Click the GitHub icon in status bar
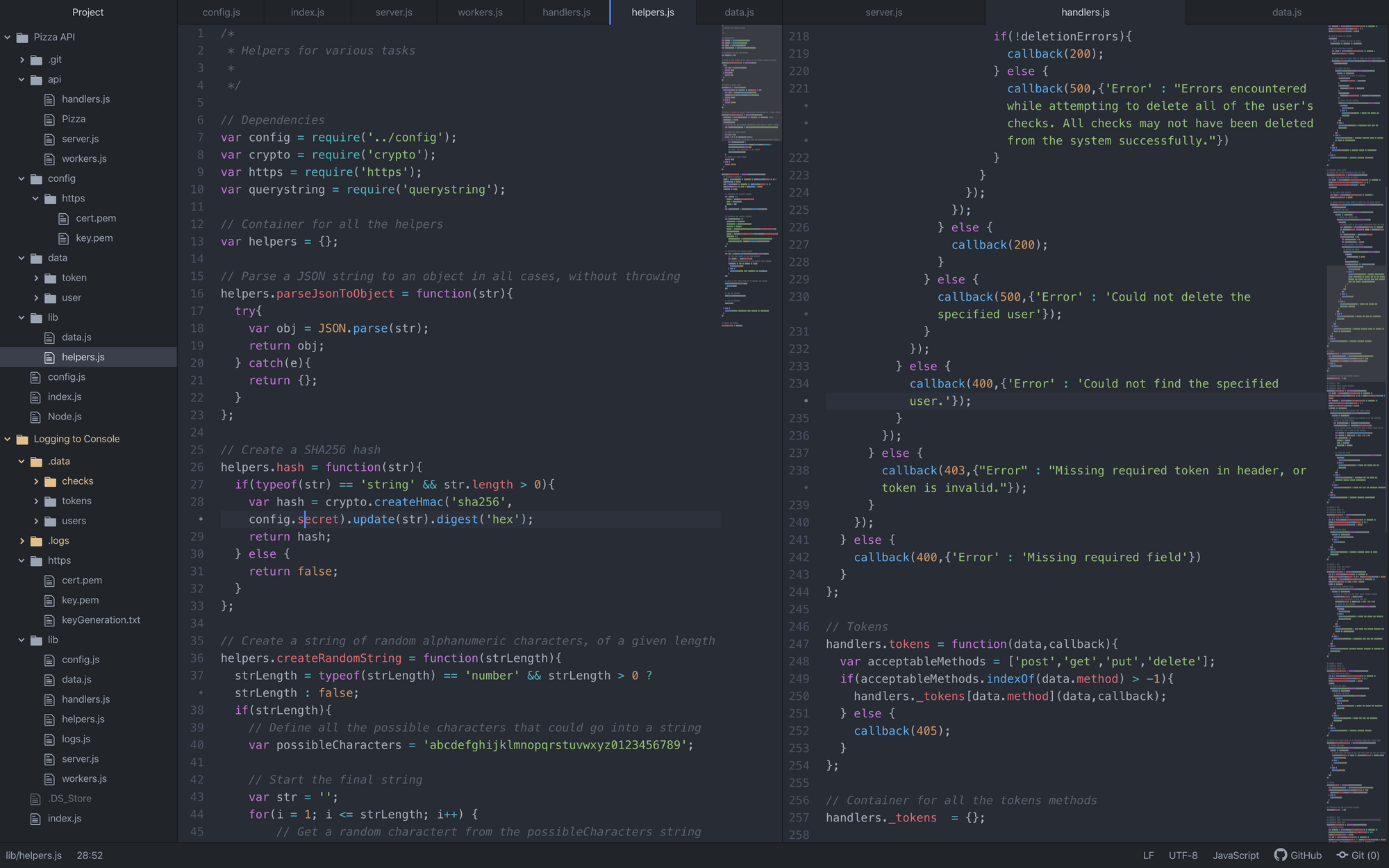 1280,855
